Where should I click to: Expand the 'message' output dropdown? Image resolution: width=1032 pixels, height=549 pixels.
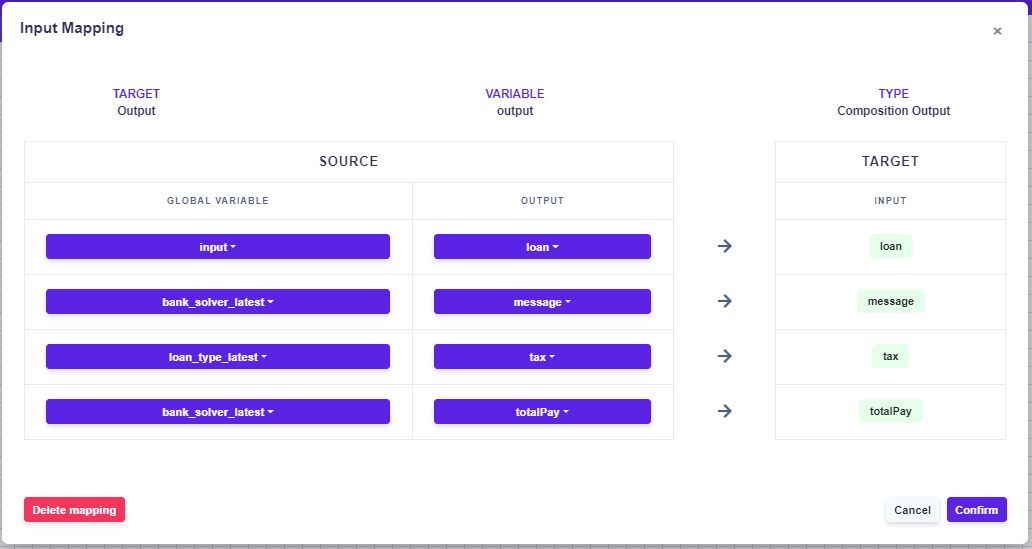[x=542, y=302]
